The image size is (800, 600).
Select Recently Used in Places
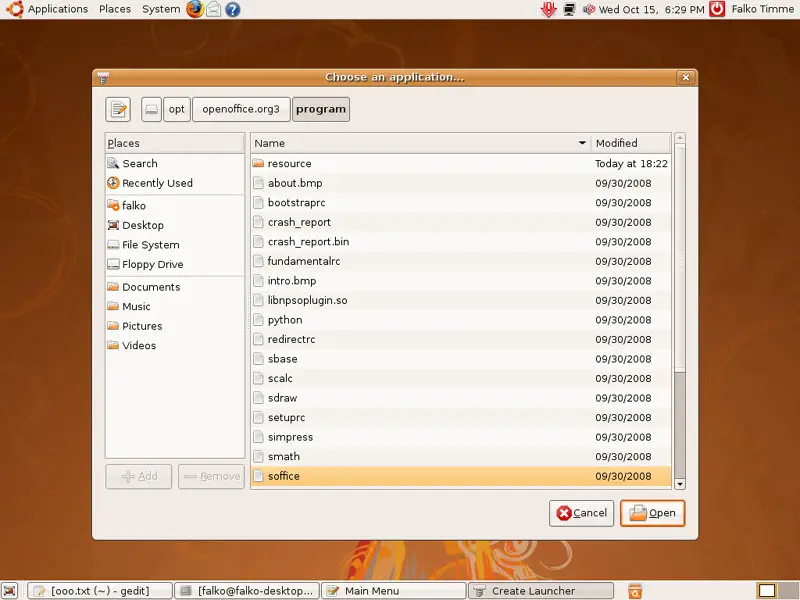point(174,183)
